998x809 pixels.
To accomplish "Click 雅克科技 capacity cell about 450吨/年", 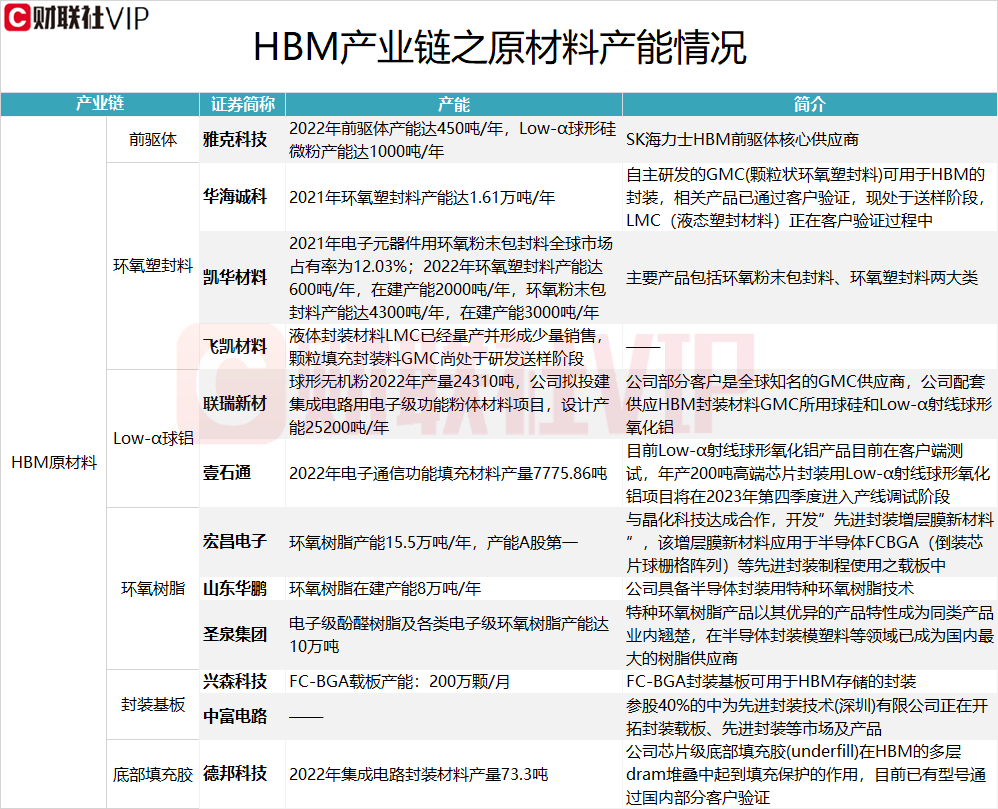I will [454, 139].
